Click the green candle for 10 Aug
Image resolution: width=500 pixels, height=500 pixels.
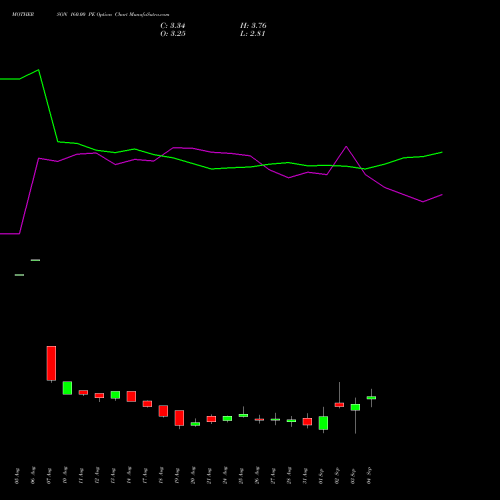(67, 388)
